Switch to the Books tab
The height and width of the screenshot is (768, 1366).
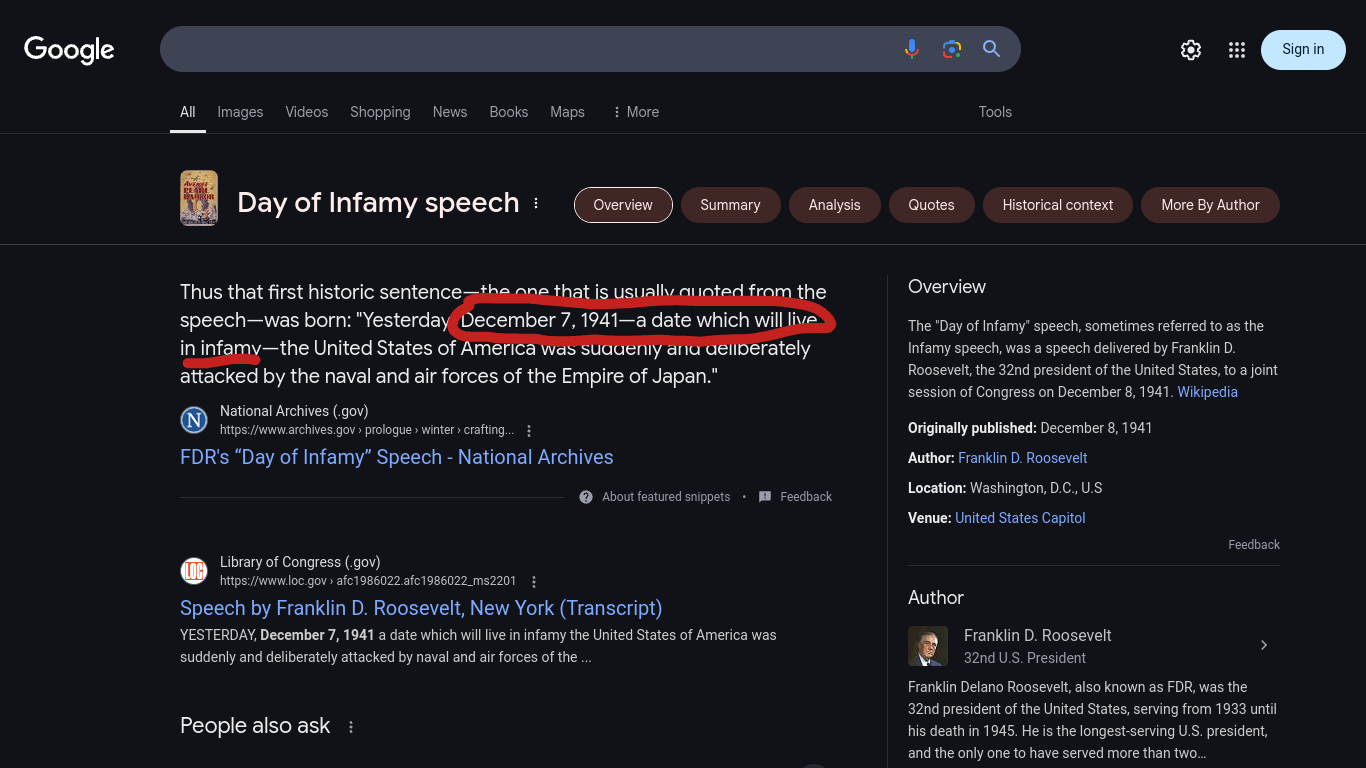[509, 112]
